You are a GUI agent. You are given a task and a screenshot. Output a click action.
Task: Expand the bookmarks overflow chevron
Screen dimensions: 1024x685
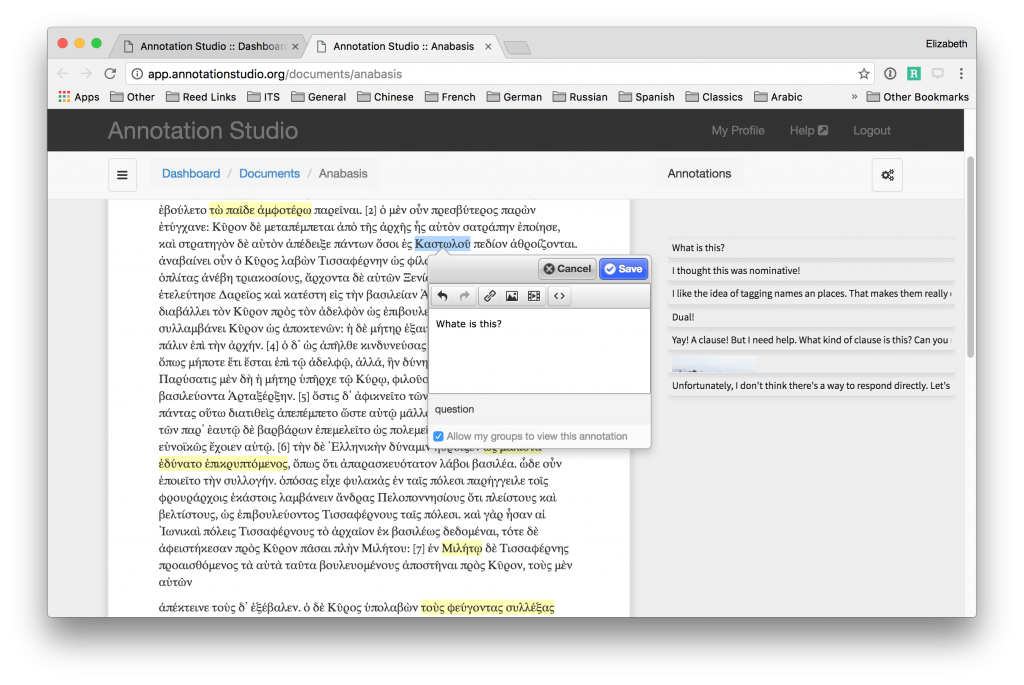coord(855,96)
